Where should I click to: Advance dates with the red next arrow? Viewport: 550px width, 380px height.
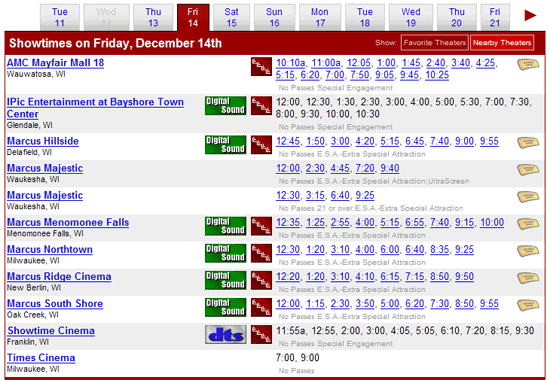(x=530, y=15)
